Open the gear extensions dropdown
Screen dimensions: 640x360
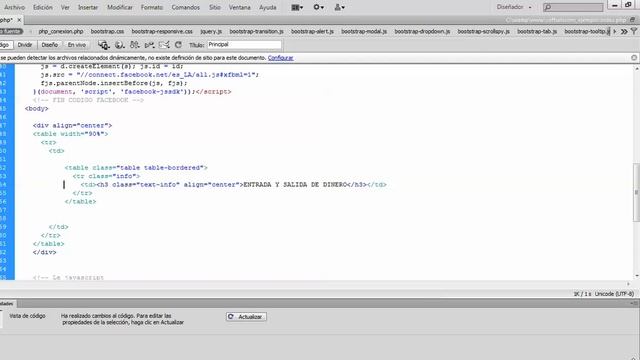[x=318, y=7]
